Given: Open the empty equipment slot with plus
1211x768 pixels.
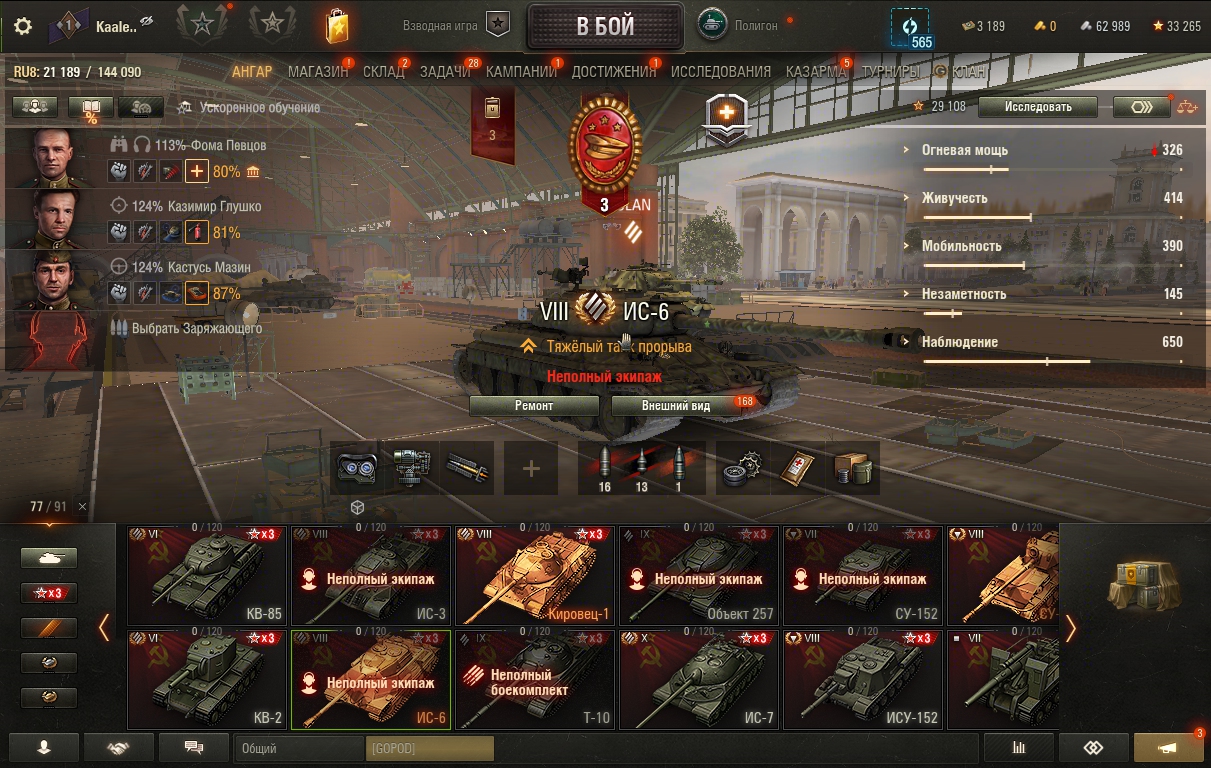Looking at the screenshot, I should [x=531, y=468].
